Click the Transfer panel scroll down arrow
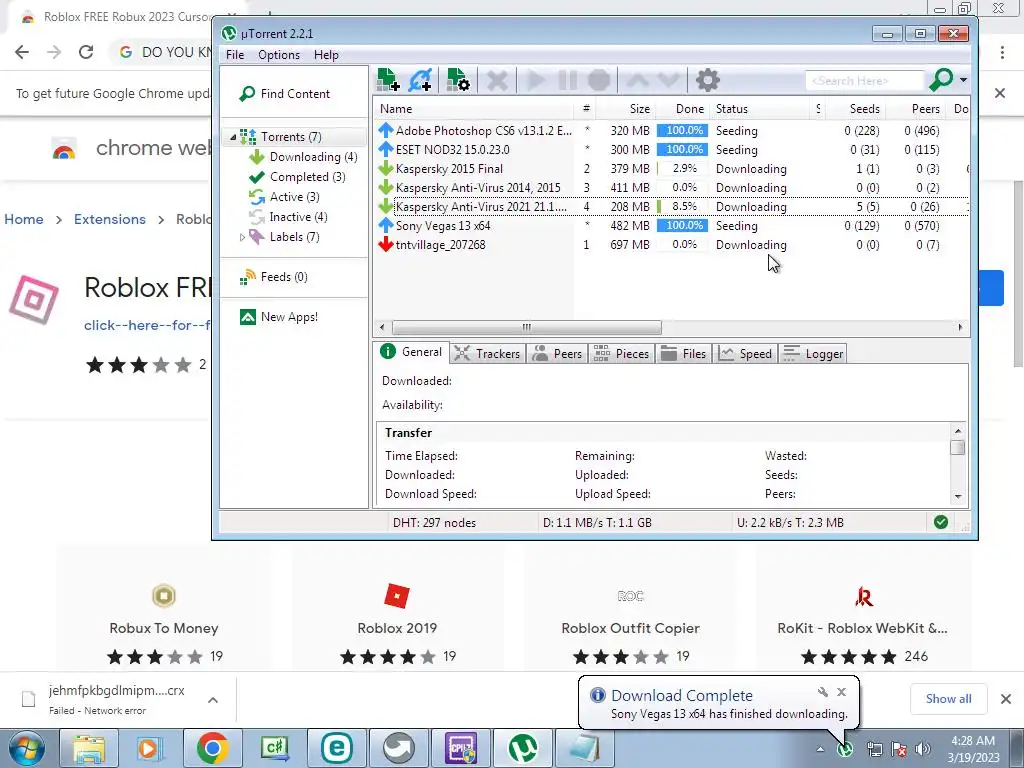 pyautogui.click(x=958, y=497)
